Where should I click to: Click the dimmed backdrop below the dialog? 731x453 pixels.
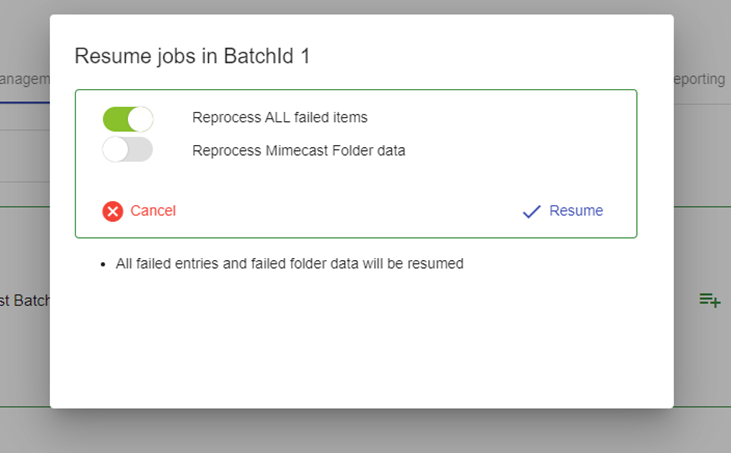tap(360, 432)
